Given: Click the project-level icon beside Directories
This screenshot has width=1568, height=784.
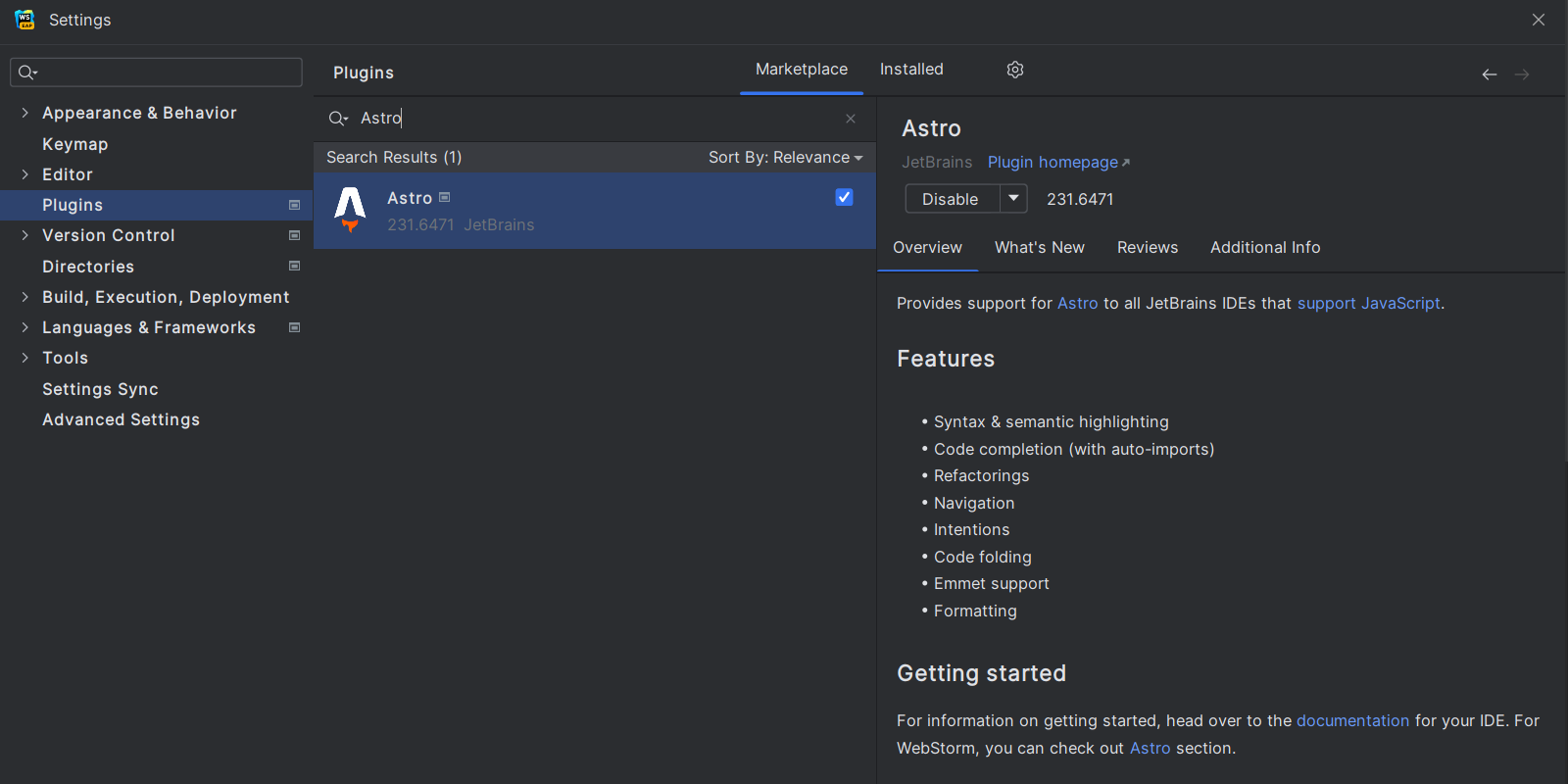Looking at the screenshot, I should 294,266.
